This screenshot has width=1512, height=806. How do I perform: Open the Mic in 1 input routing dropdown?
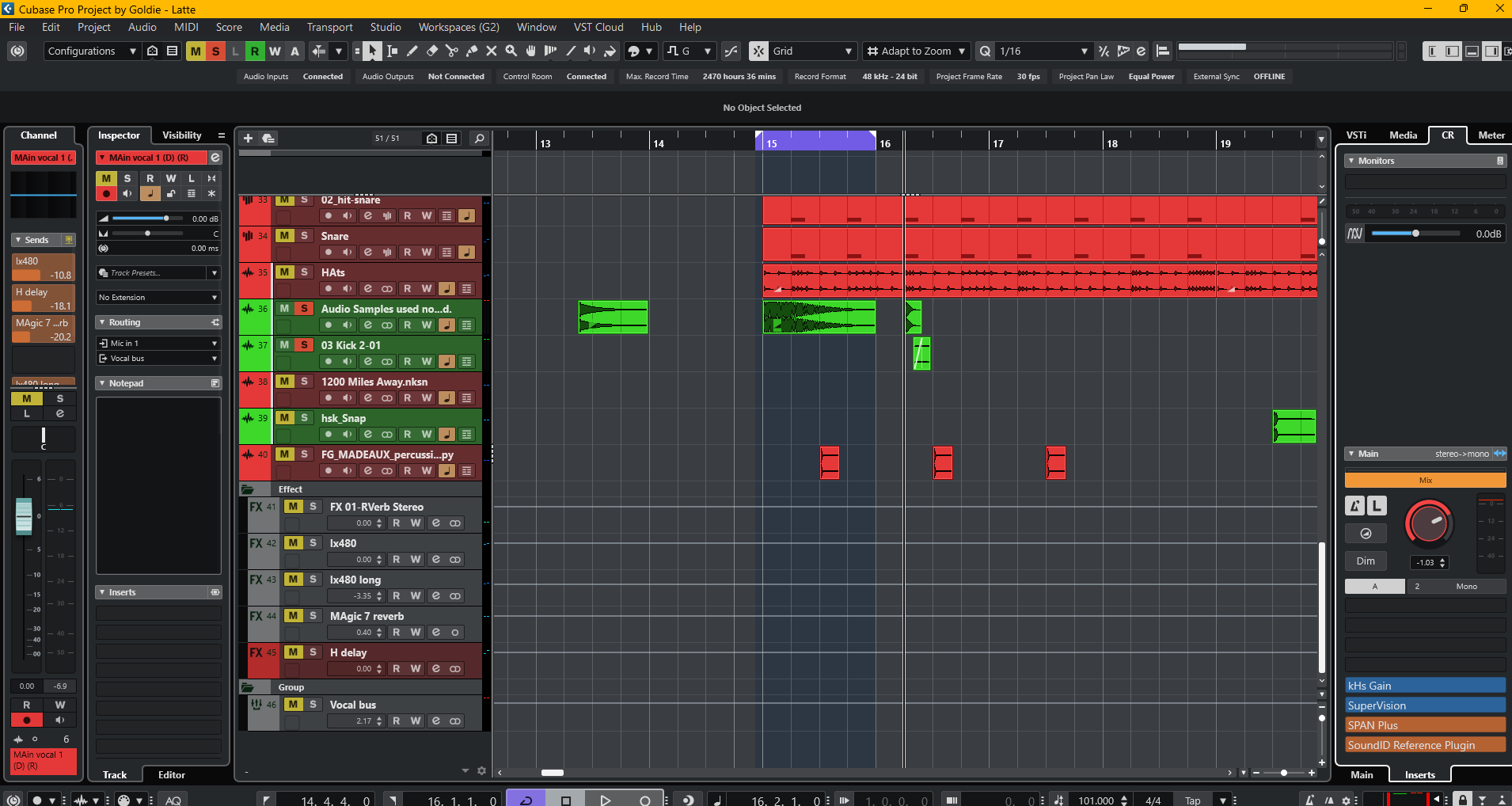tap(158, 344)
